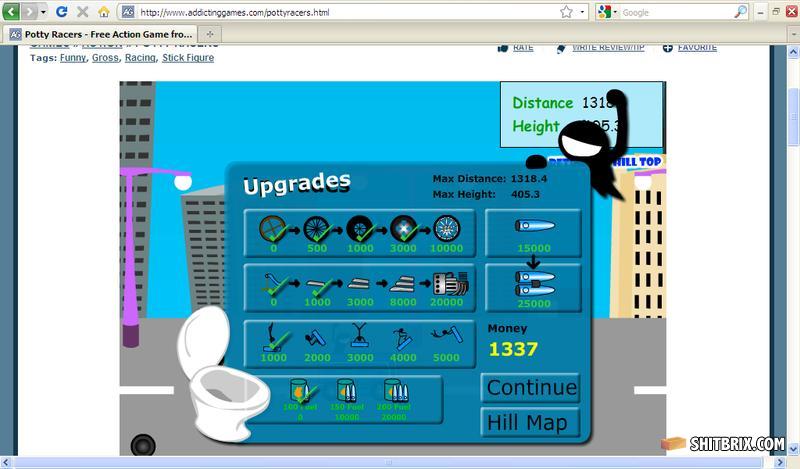Open a new browser tab

pyautogui.click(x=210, y=34)
